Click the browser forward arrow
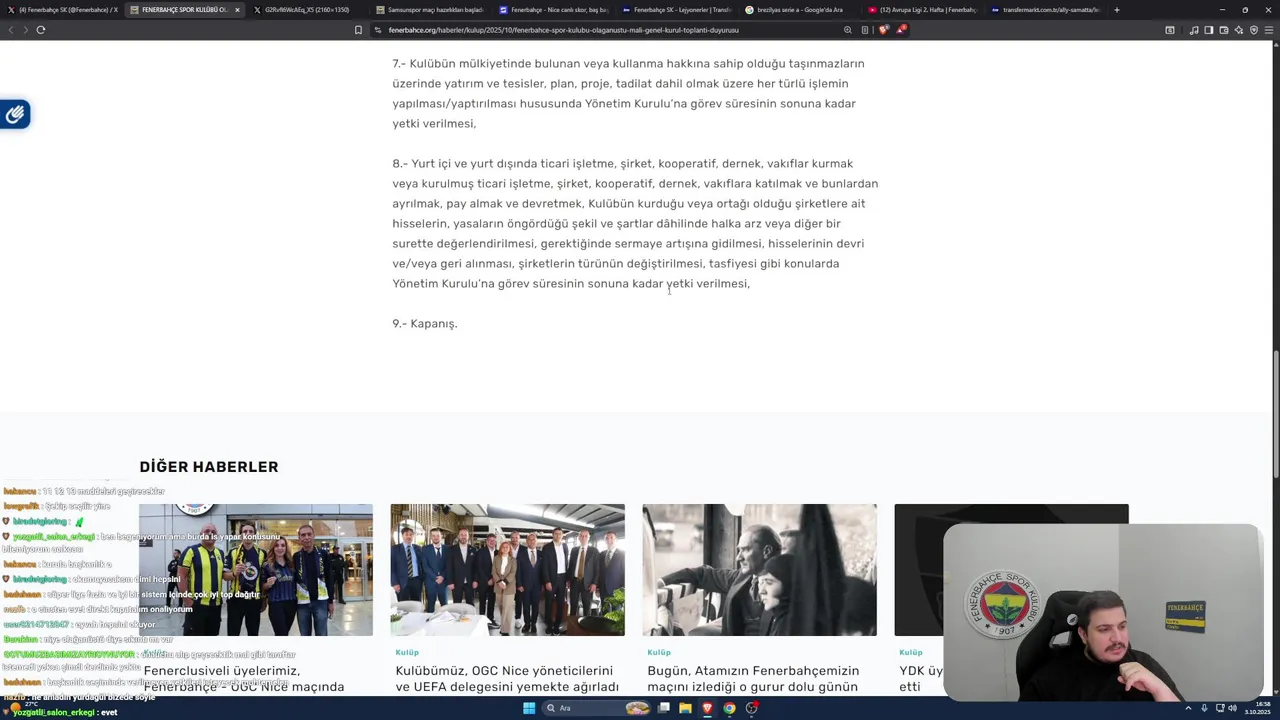 tap(25, 30)
